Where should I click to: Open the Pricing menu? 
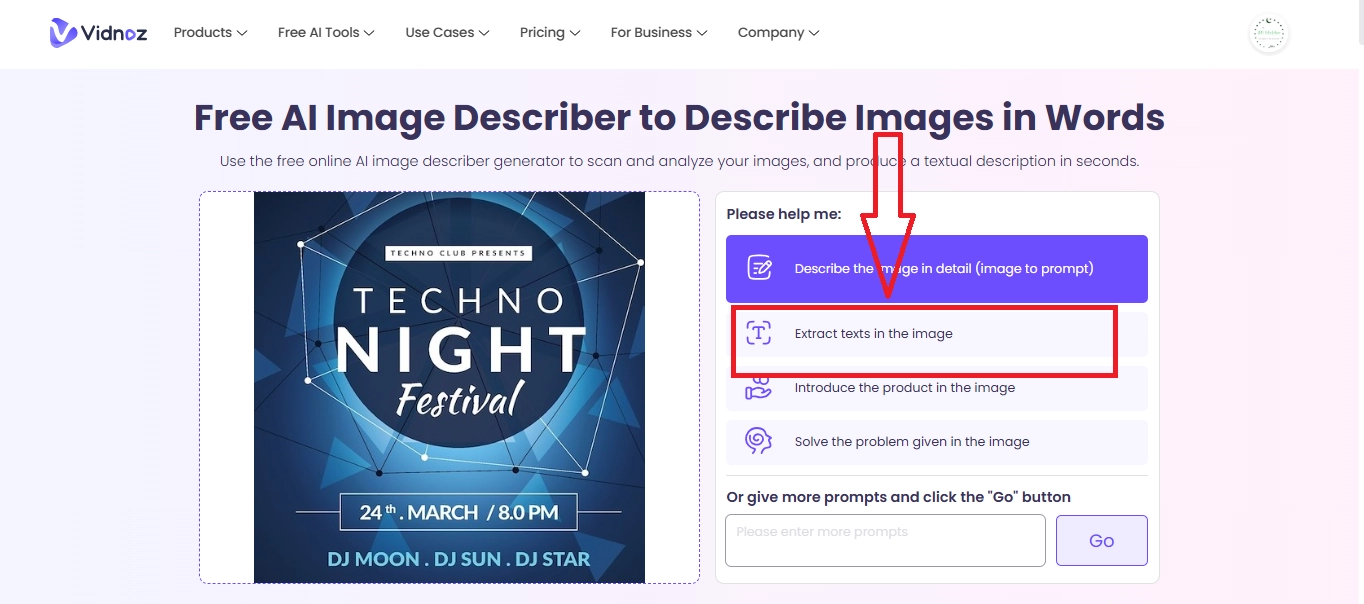pos(550,33)
